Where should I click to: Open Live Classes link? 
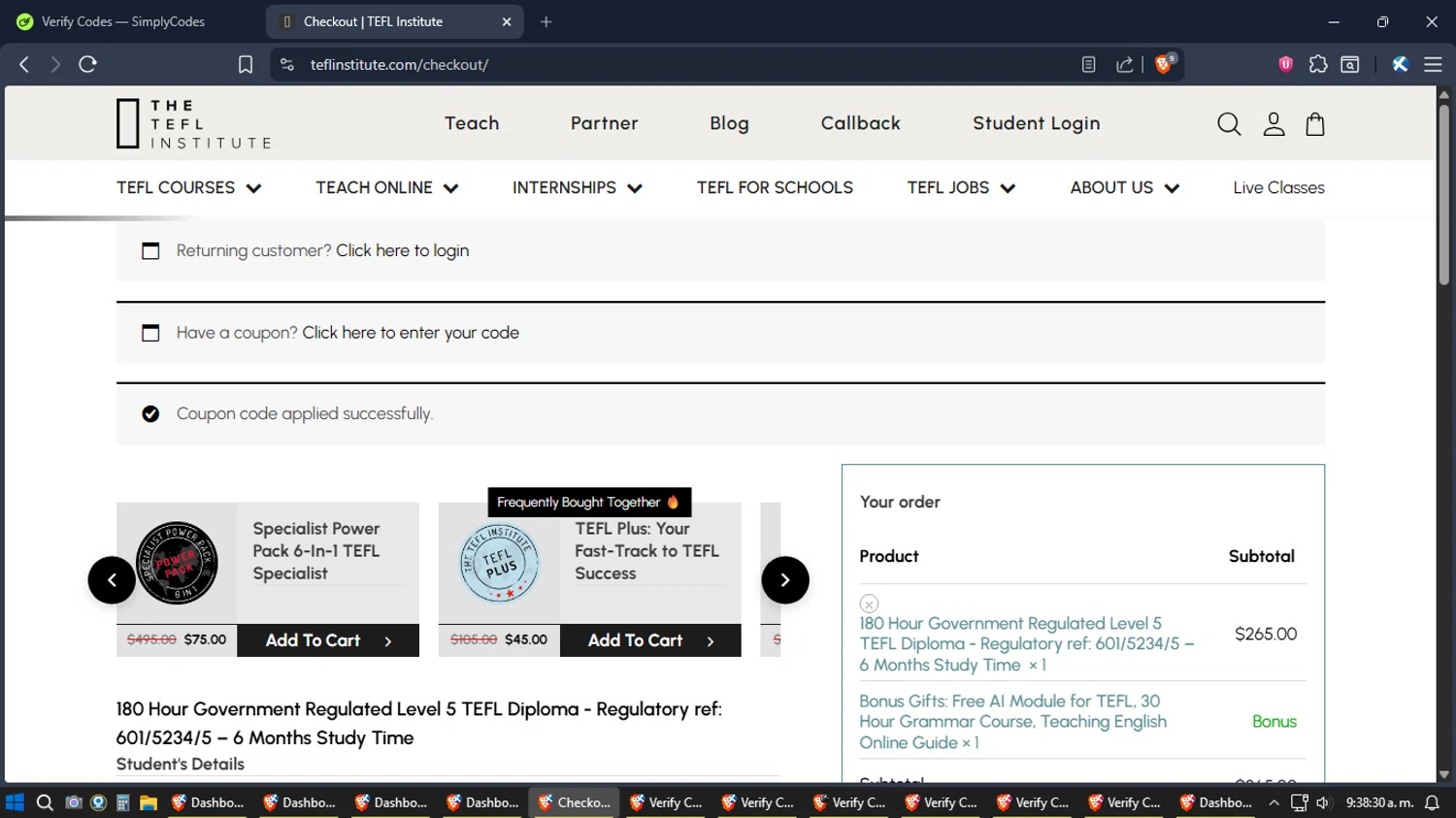click(x=1278, y=188)
